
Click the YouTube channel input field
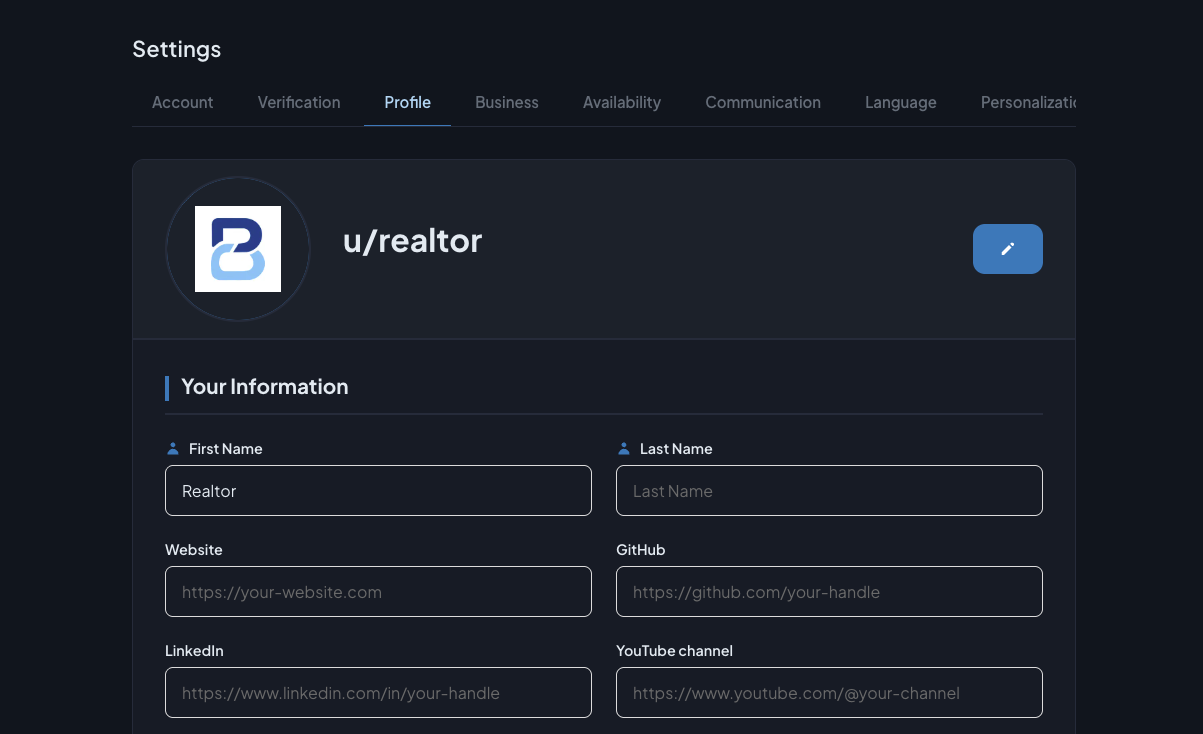click(829, 693)
